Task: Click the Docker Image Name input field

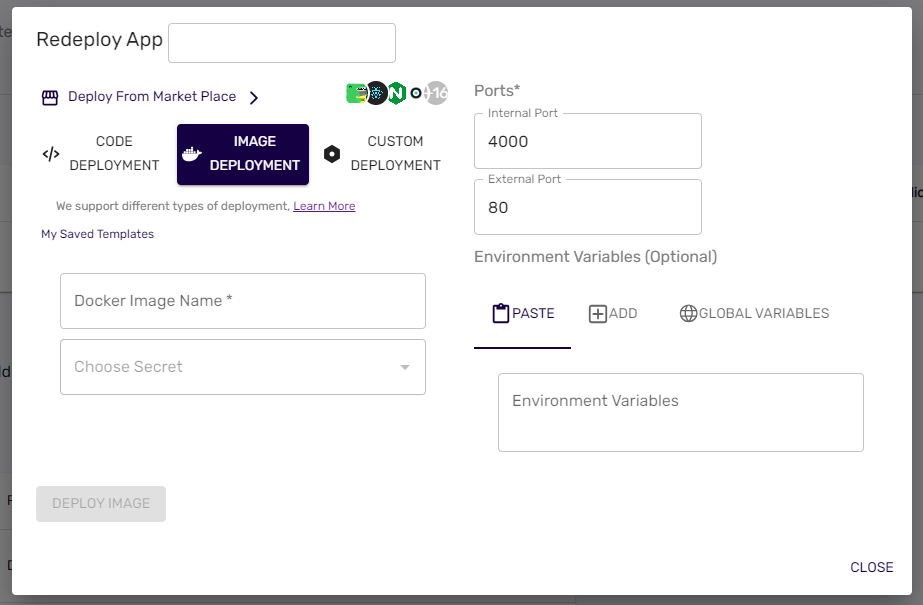Action: tap(242, 301)
